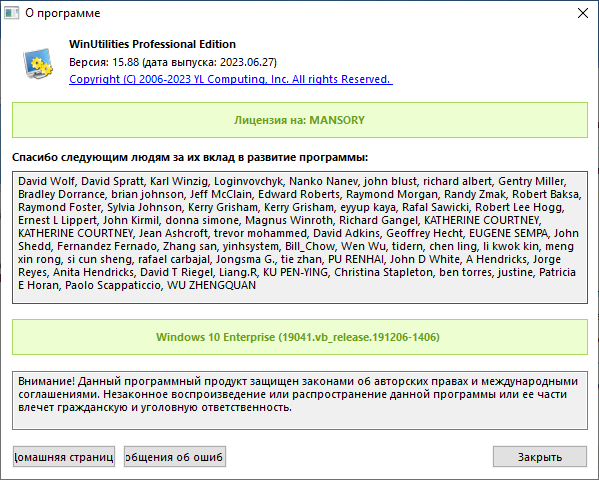Click the name Bradley Dorrance in credits
599x480 pixels.
pos(62,194)
